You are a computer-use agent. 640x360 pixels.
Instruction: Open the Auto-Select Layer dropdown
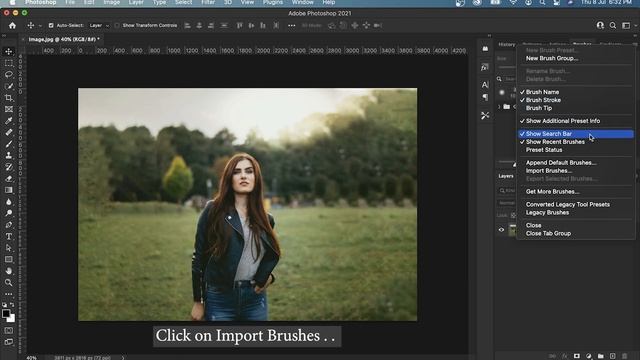99,25
